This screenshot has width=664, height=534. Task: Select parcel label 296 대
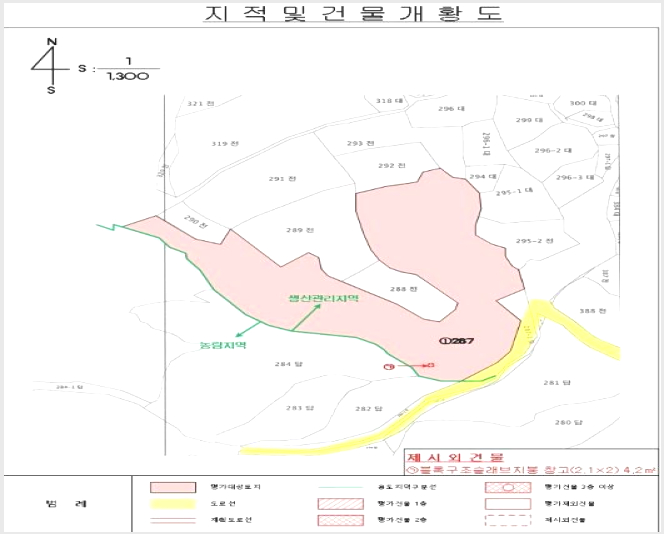(x=451, y=109)
